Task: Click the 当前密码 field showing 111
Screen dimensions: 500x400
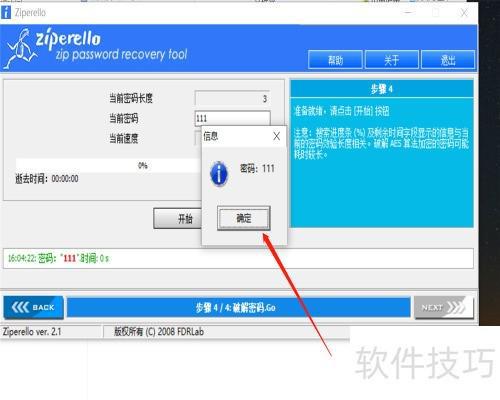Action: (232, 118)
